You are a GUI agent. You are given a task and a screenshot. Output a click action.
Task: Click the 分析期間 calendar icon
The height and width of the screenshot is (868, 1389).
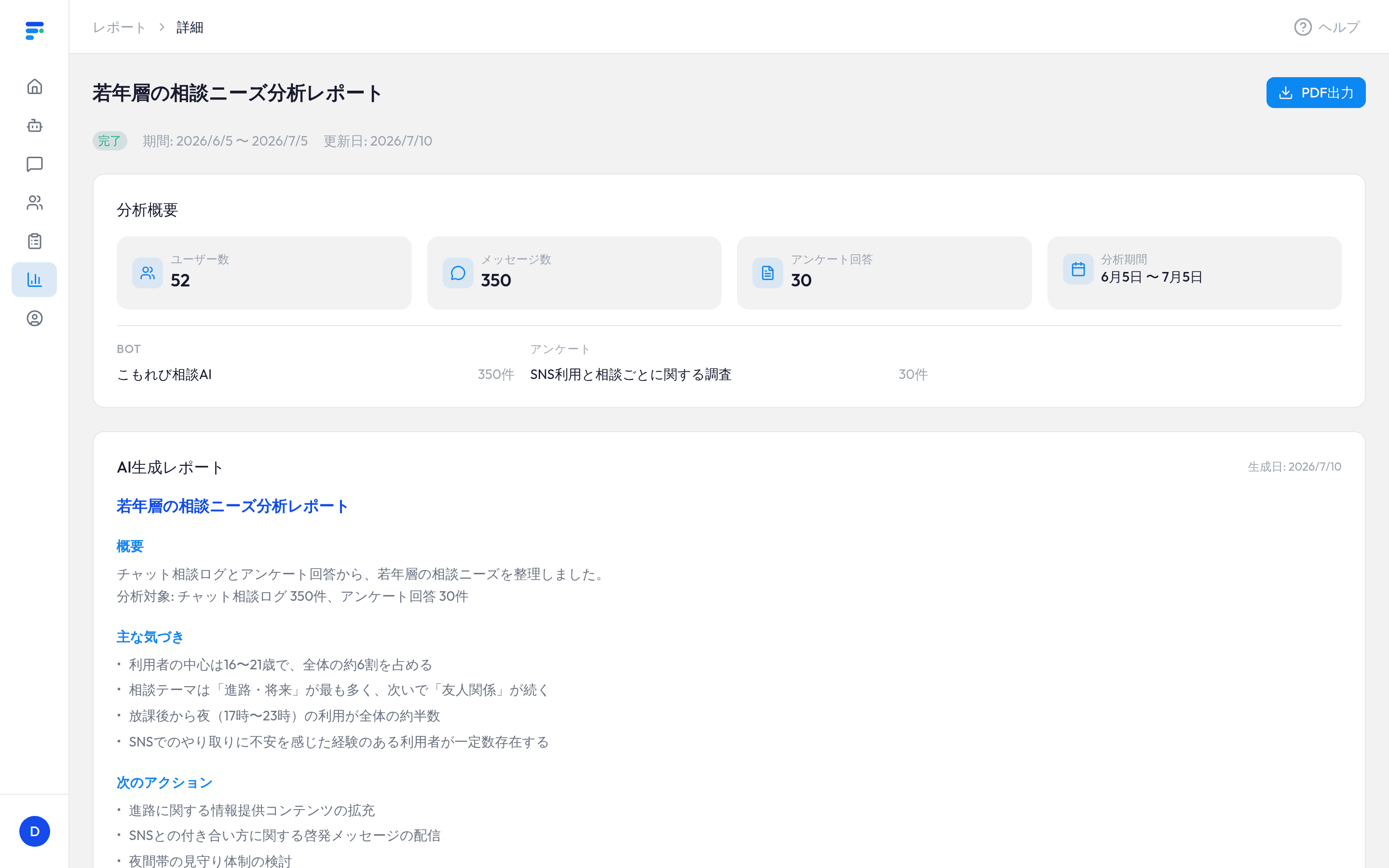tap(1078, 269)
